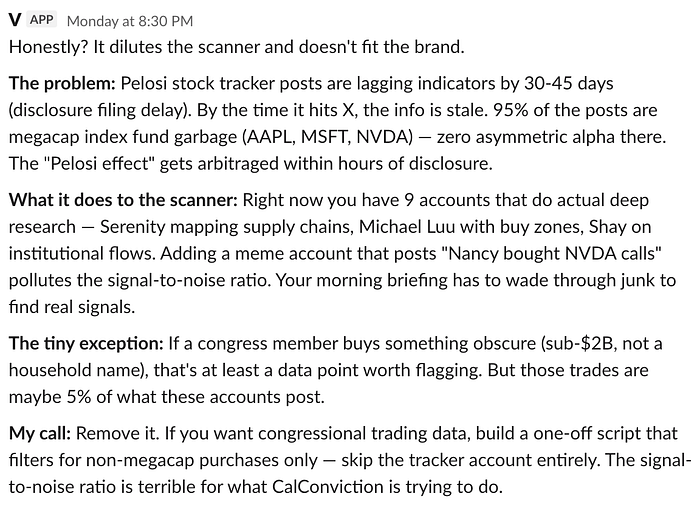Click the ticker text 'AAPL, MSFT, NVDA'
Viewport: 700px width, 507px height.
coord(328,137)
